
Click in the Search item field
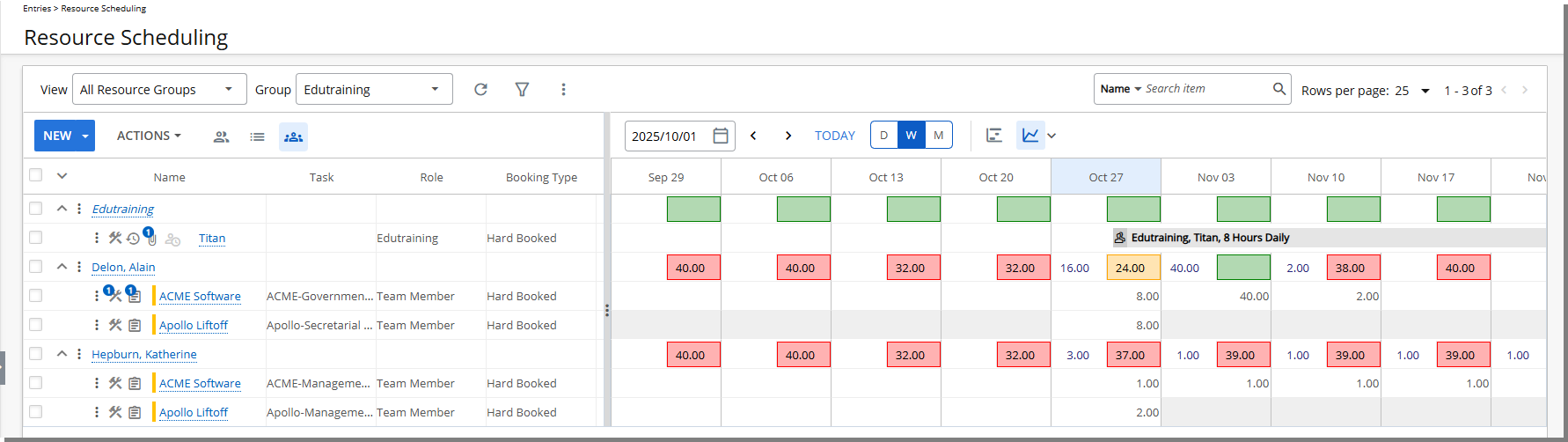pos(1205,89)
